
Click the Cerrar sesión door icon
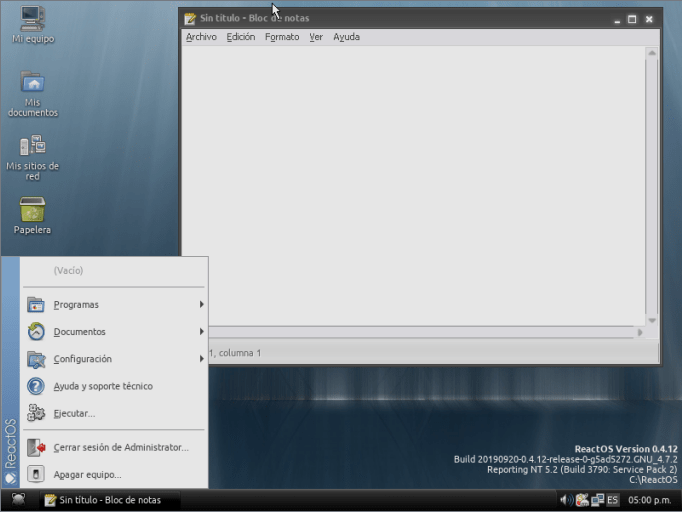pos(36,447)
